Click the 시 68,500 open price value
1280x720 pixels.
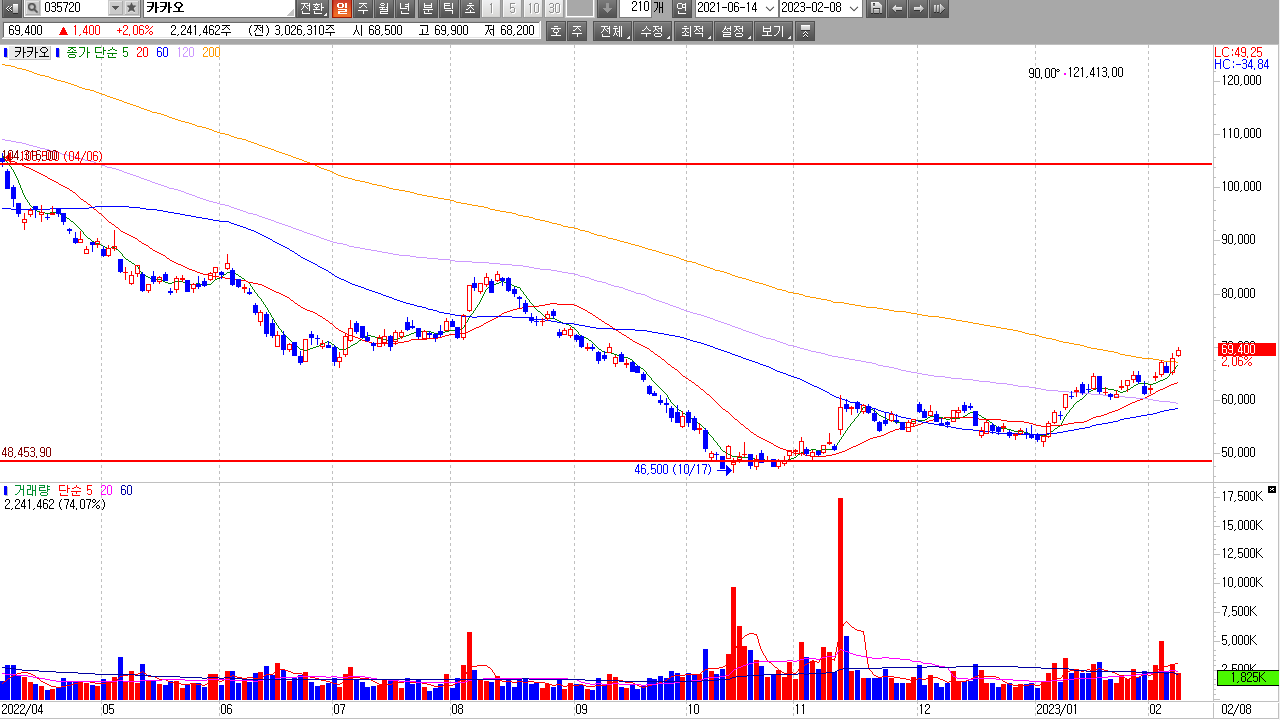(x=377, y=31)
